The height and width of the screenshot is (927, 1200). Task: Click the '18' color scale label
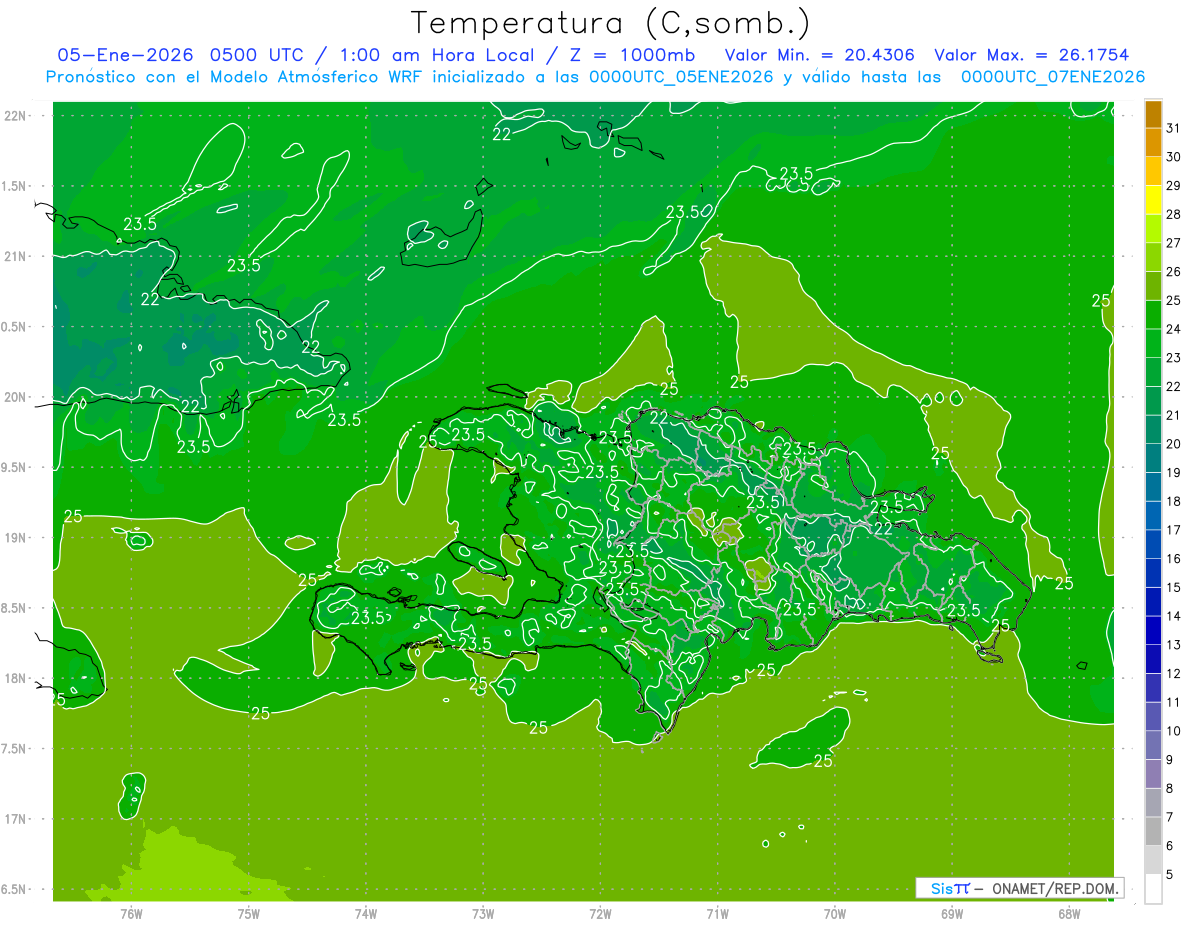pos(1174,501)
